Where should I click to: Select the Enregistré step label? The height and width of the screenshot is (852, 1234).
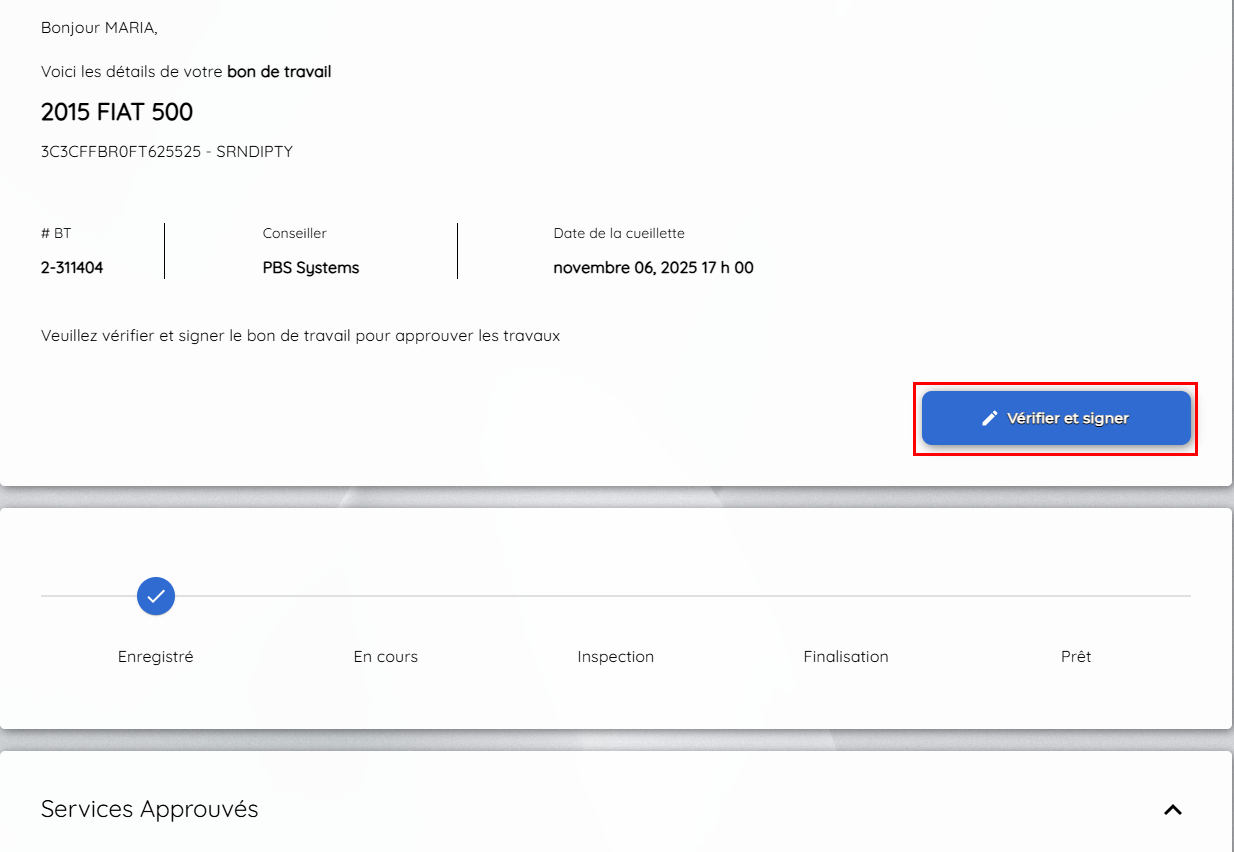(155, 657)
